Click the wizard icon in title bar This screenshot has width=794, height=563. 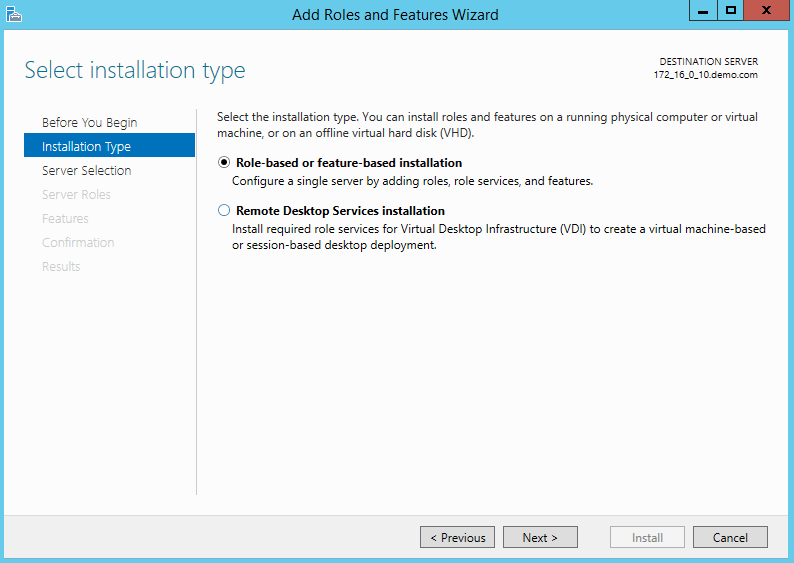tap(14, 13)
